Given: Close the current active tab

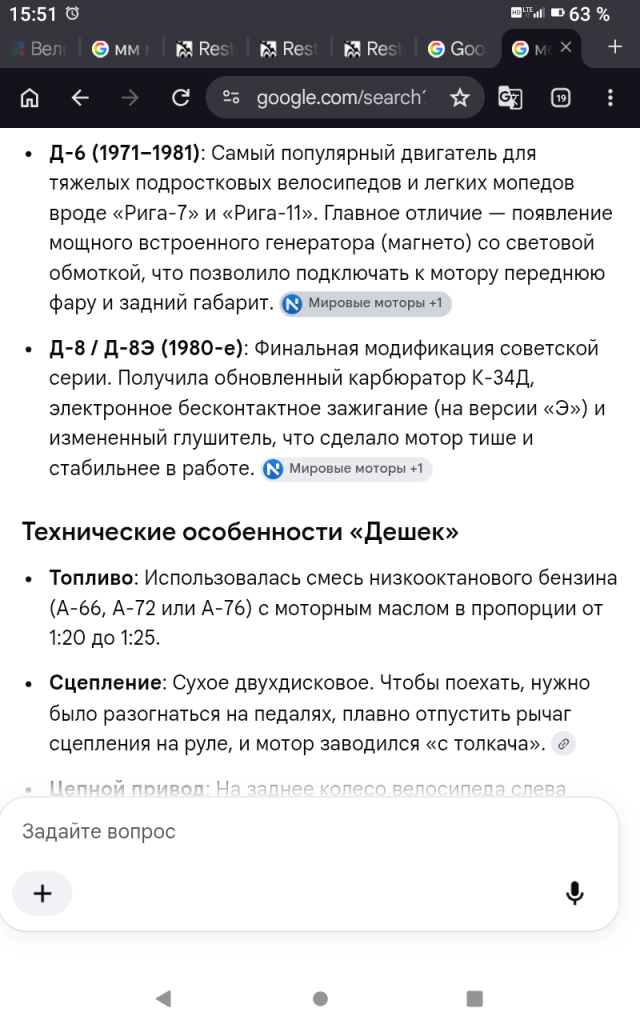Looking at the screenshot, I should click(566, 47).
